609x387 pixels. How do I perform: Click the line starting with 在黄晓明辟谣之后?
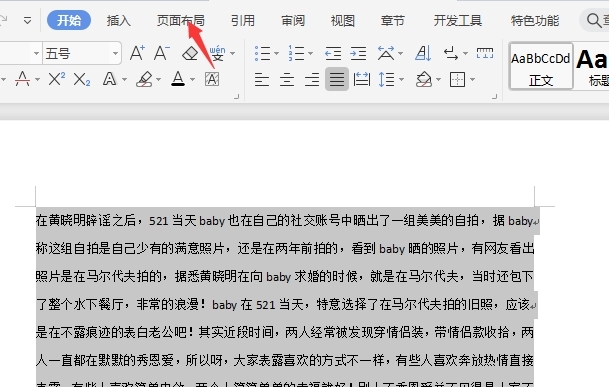287,221
